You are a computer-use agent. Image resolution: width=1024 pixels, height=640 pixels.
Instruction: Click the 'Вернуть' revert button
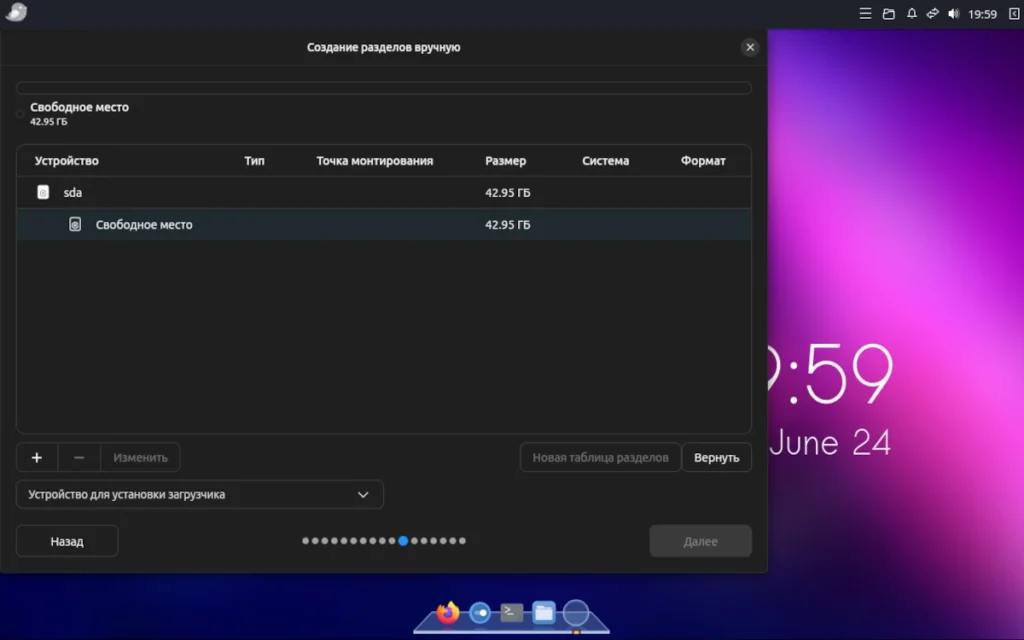click(x=716, y=457)
